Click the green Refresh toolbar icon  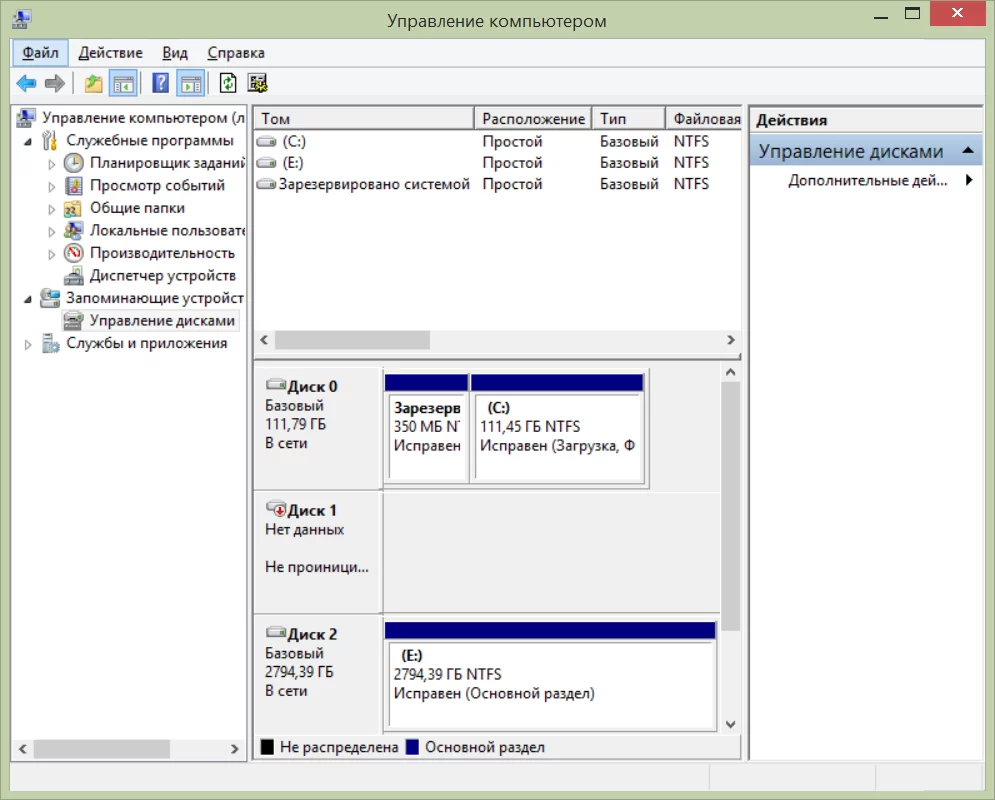coord(228,84)
